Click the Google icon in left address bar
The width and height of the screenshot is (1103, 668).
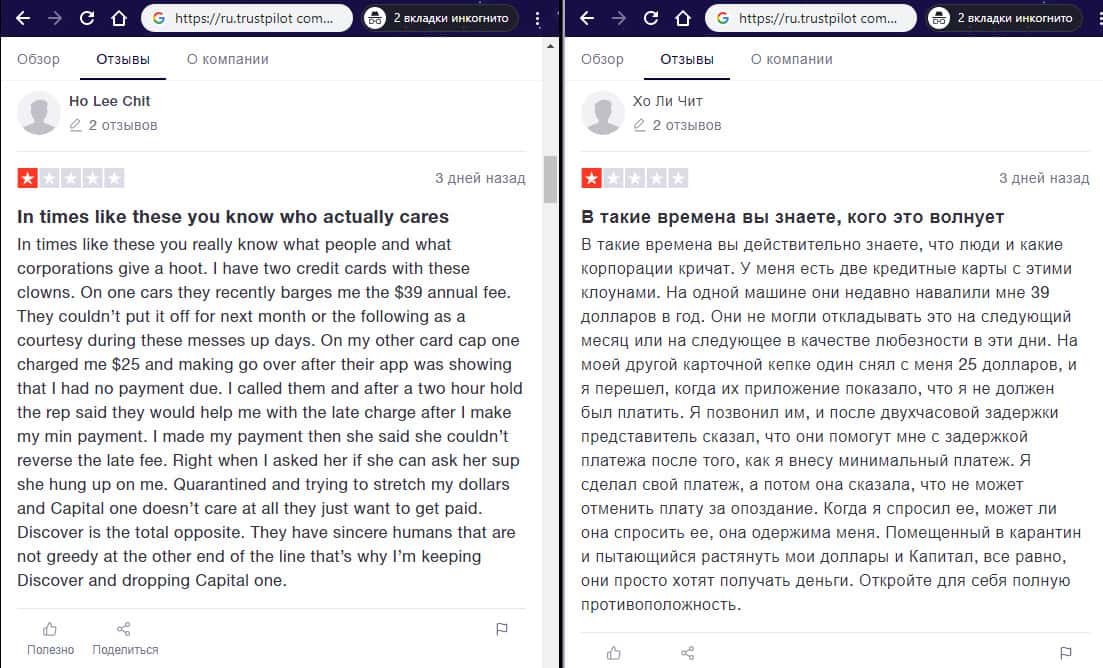pos(159,18)
